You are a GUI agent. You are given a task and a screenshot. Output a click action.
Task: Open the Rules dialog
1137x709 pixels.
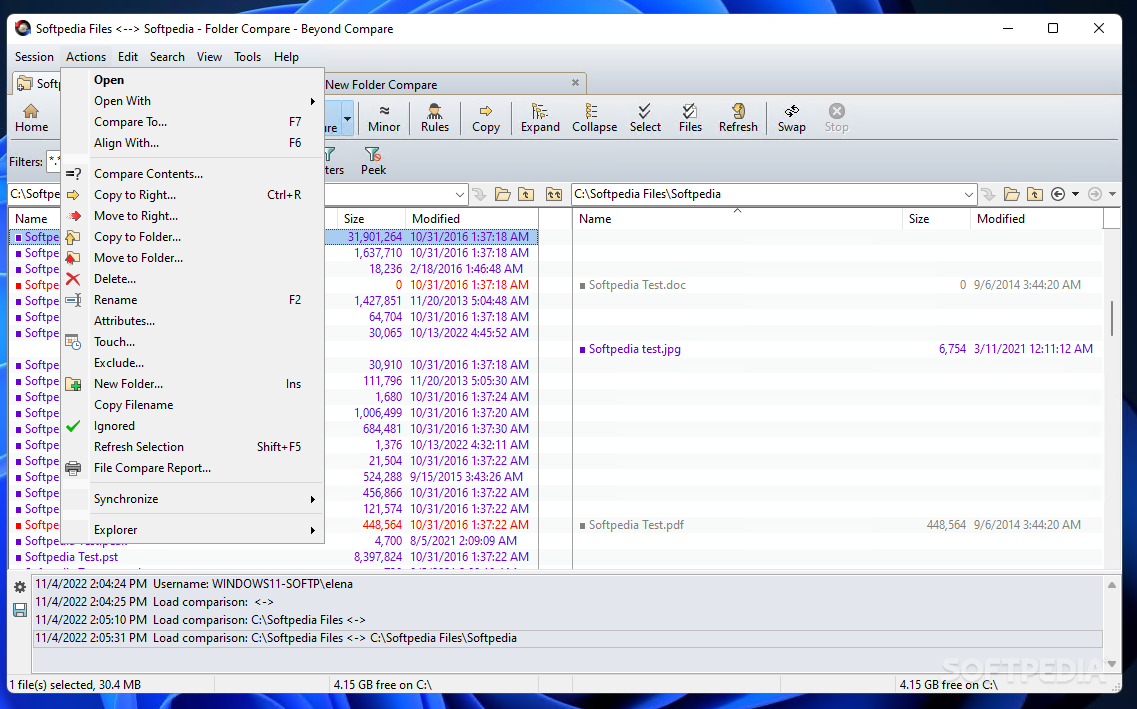pyautogui.click(x=434, y=118)
